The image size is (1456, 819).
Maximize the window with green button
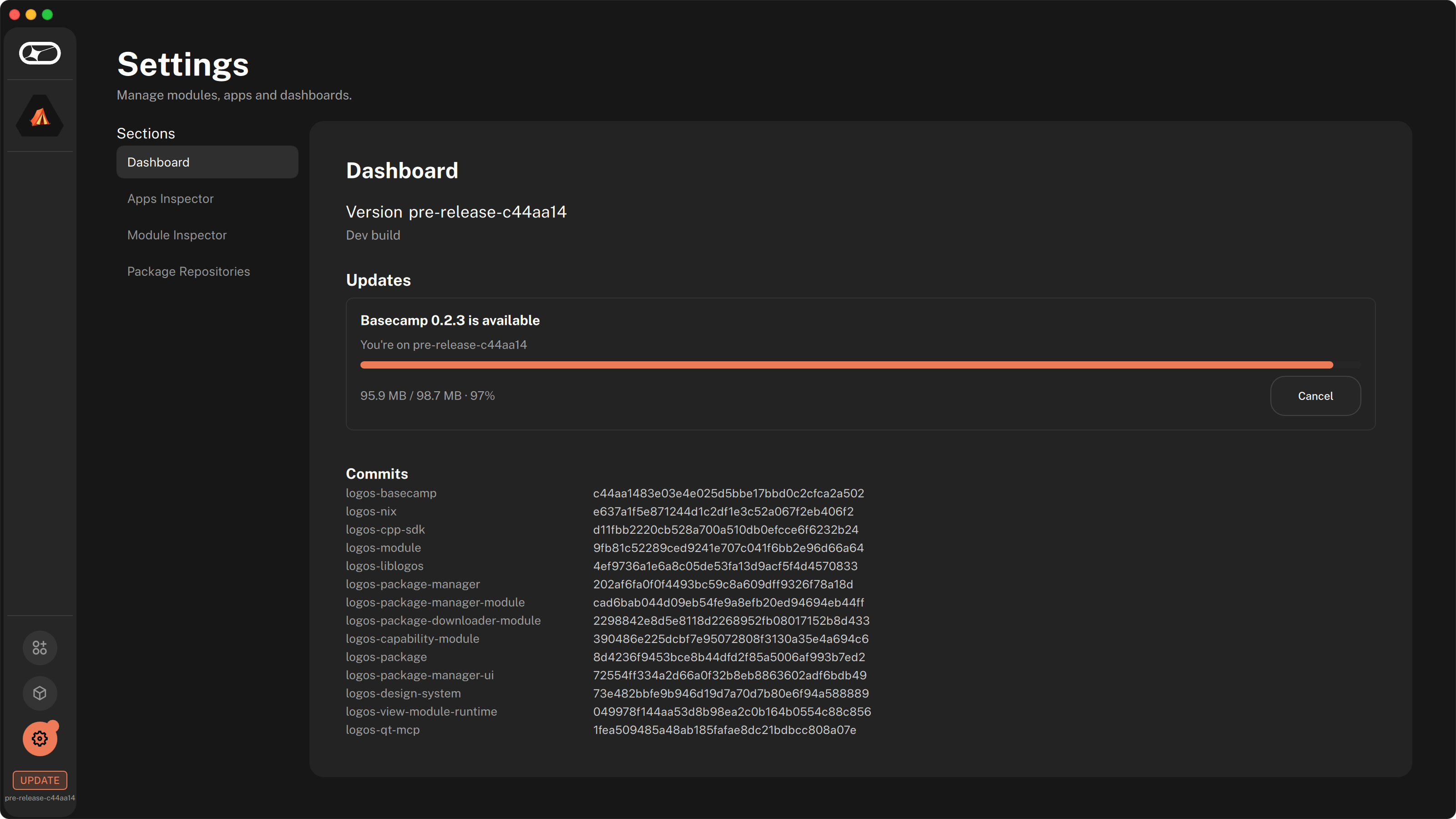[x=47, y=15]
